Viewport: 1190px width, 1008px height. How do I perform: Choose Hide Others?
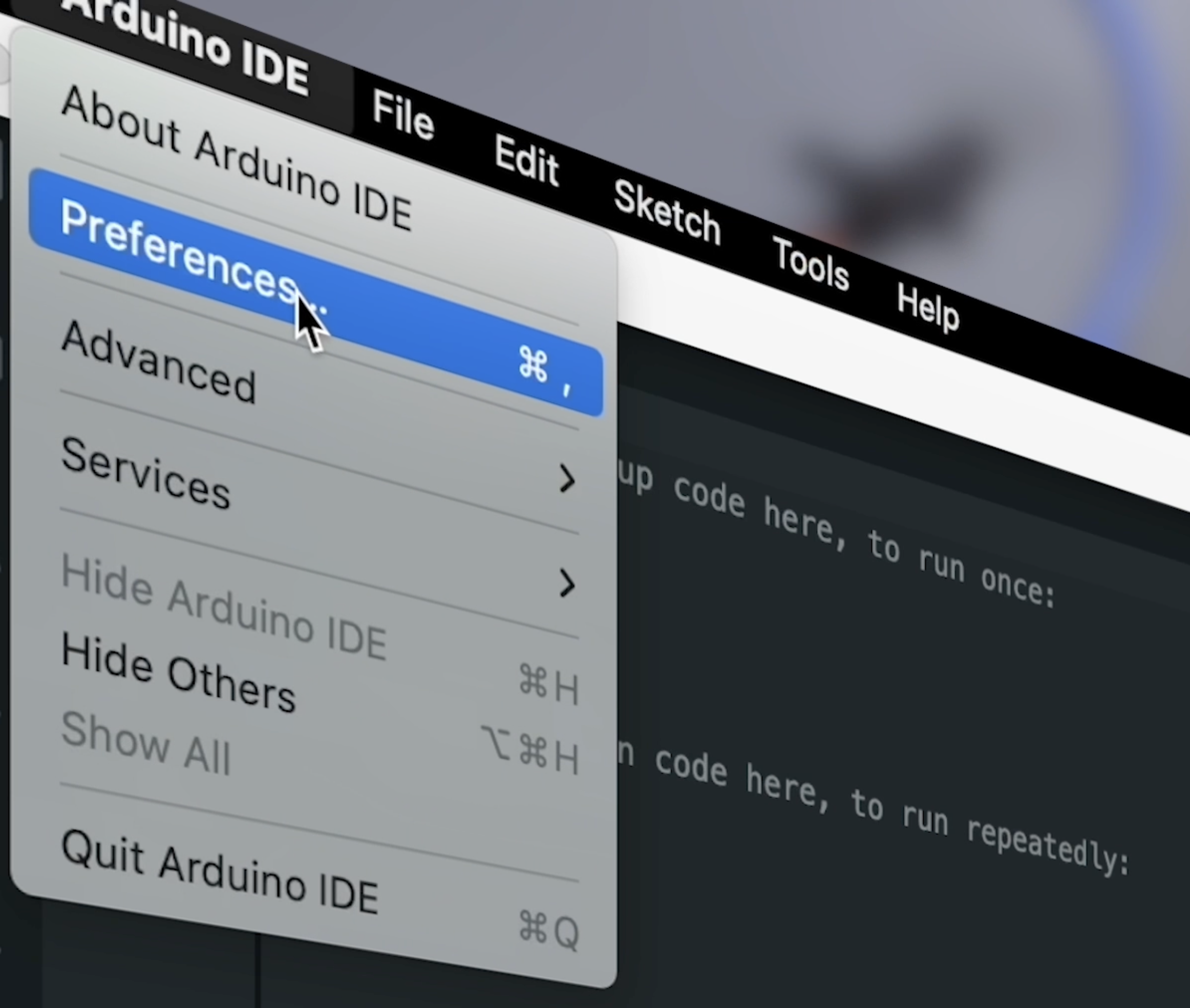point(178,673)
